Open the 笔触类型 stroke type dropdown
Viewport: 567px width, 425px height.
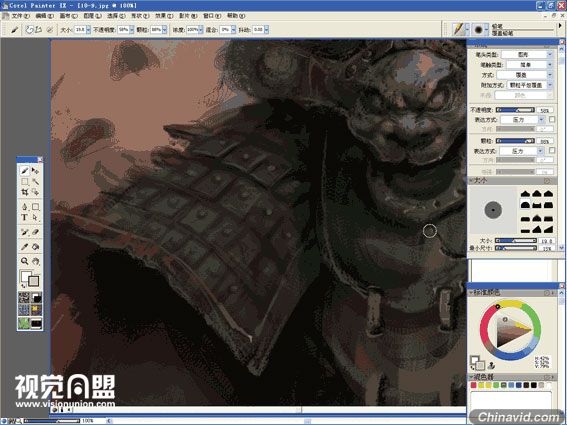[x=529, y=65]
